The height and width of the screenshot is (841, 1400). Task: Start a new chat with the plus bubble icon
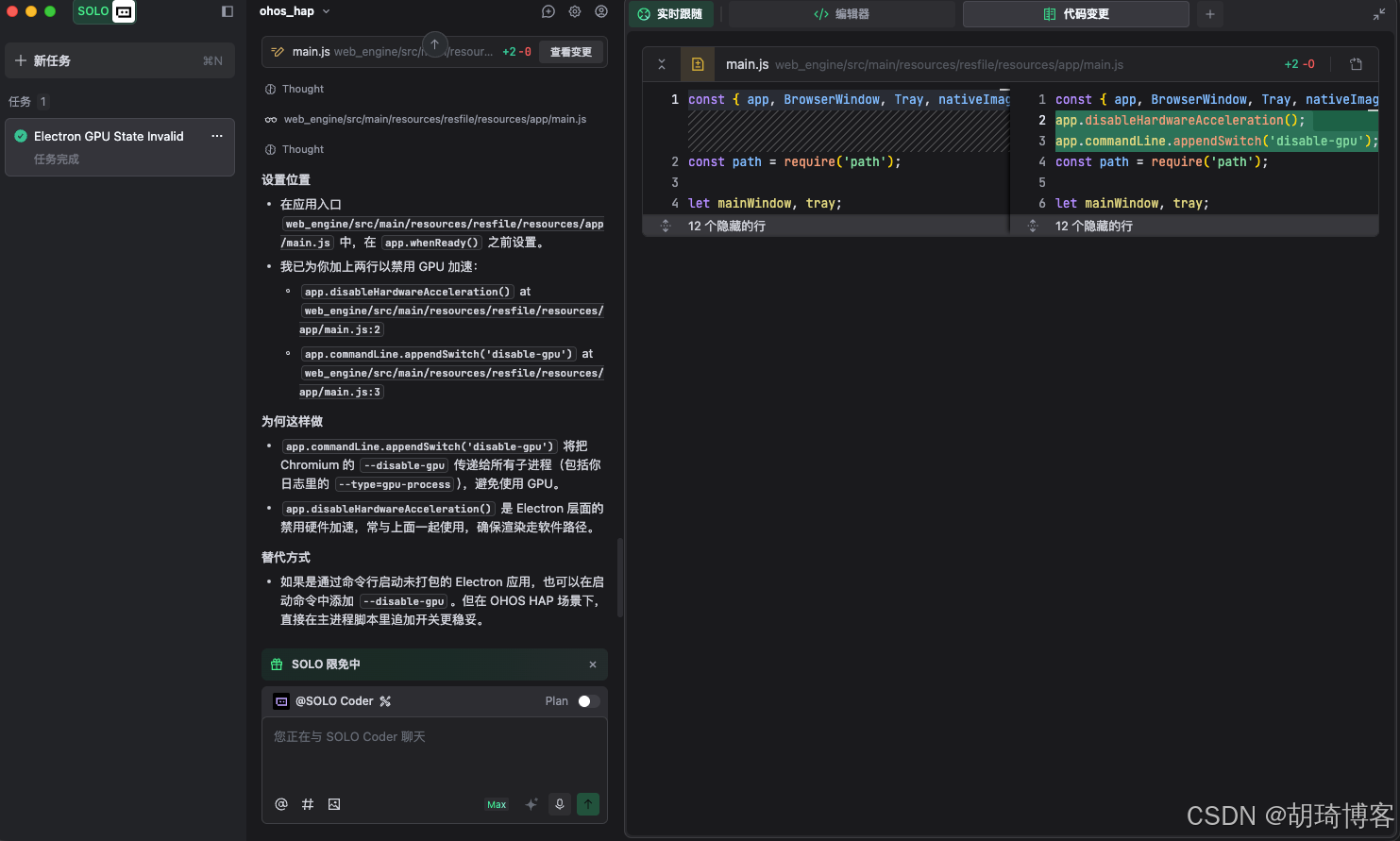click(548, 11)
